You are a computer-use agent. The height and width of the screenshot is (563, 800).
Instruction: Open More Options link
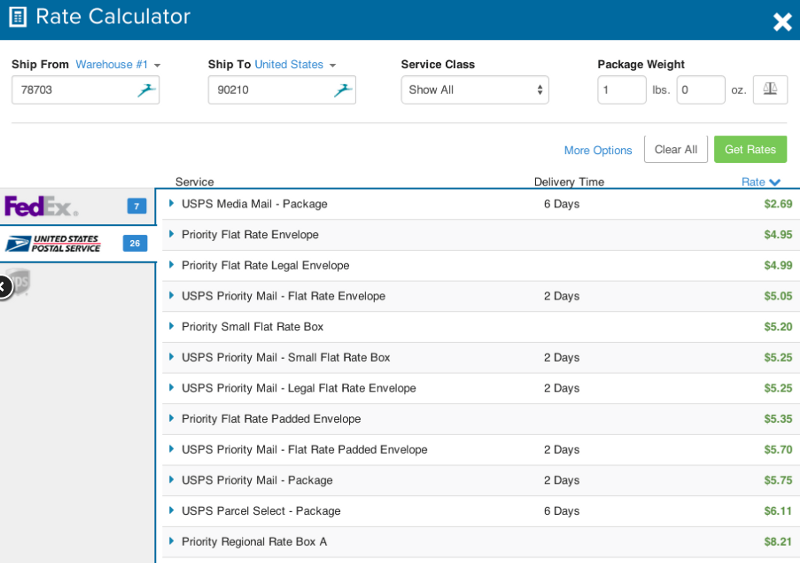pos(598,150)
